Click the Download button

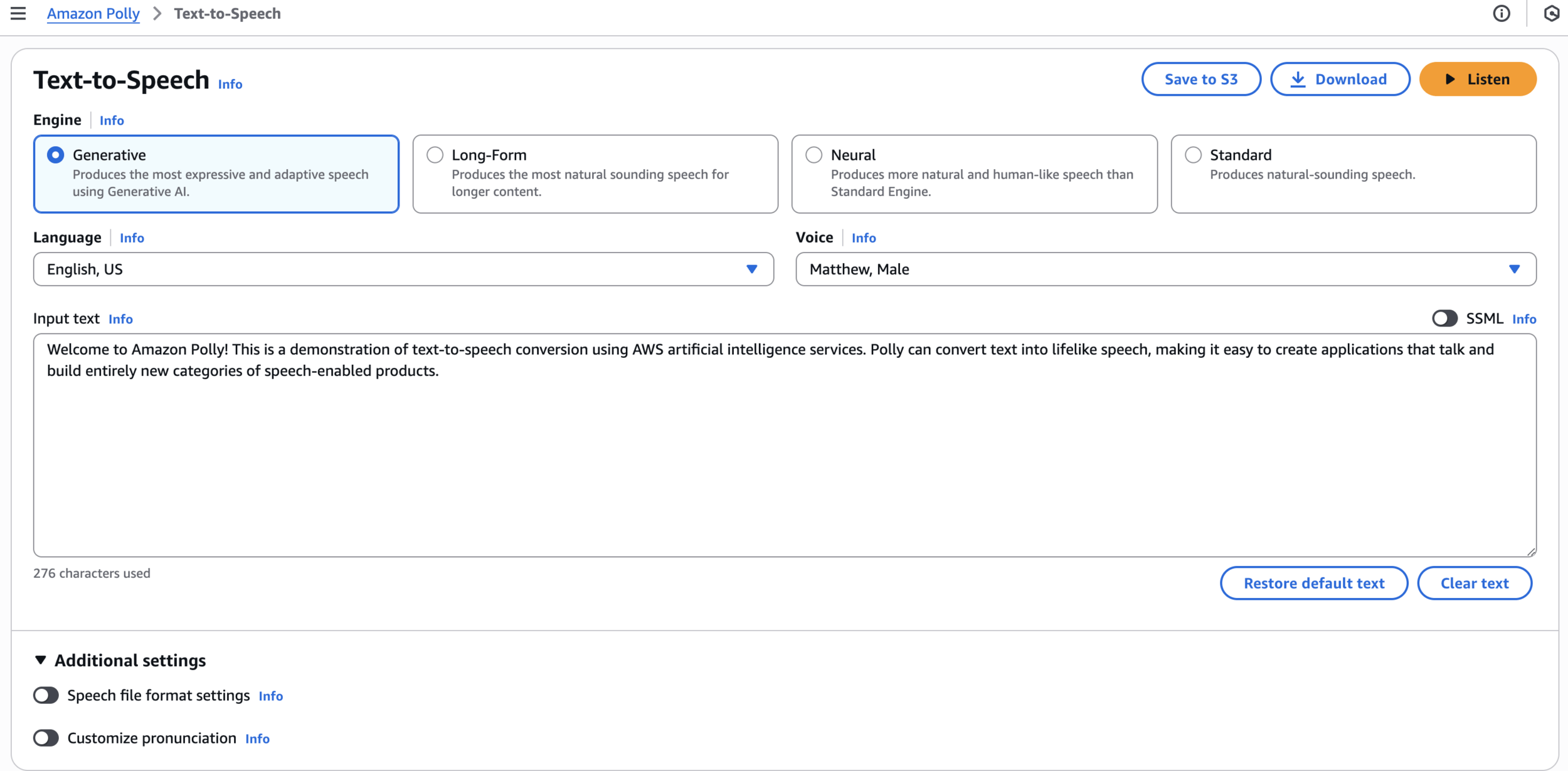[x=1340, y=79]
